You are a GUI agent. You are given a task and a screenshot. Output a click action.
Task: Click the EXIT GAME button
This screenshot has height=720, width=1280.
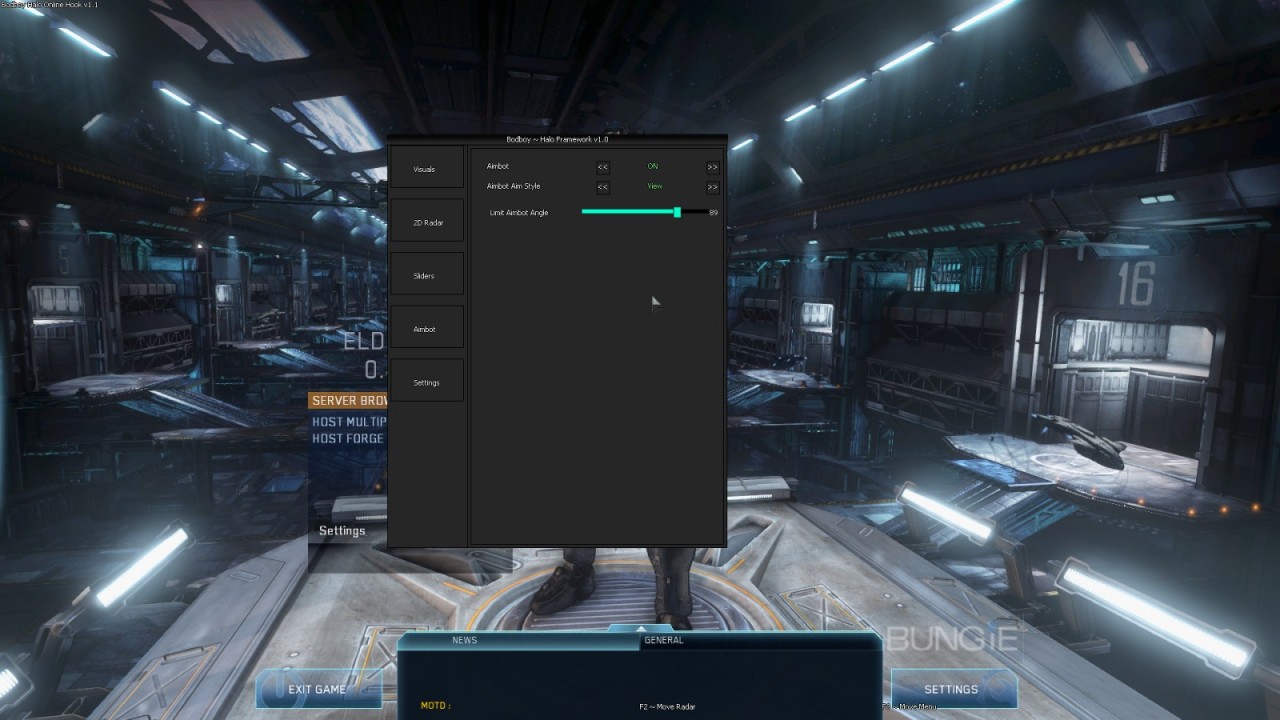coord(317,689)
